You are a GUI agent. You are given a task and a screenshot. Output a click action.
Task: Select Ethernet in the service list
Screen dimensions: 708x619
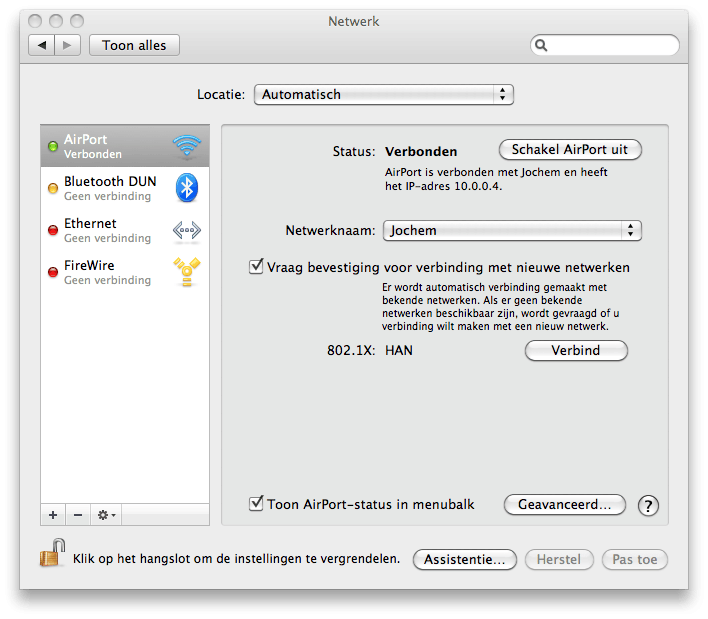(x=125, y=230)
